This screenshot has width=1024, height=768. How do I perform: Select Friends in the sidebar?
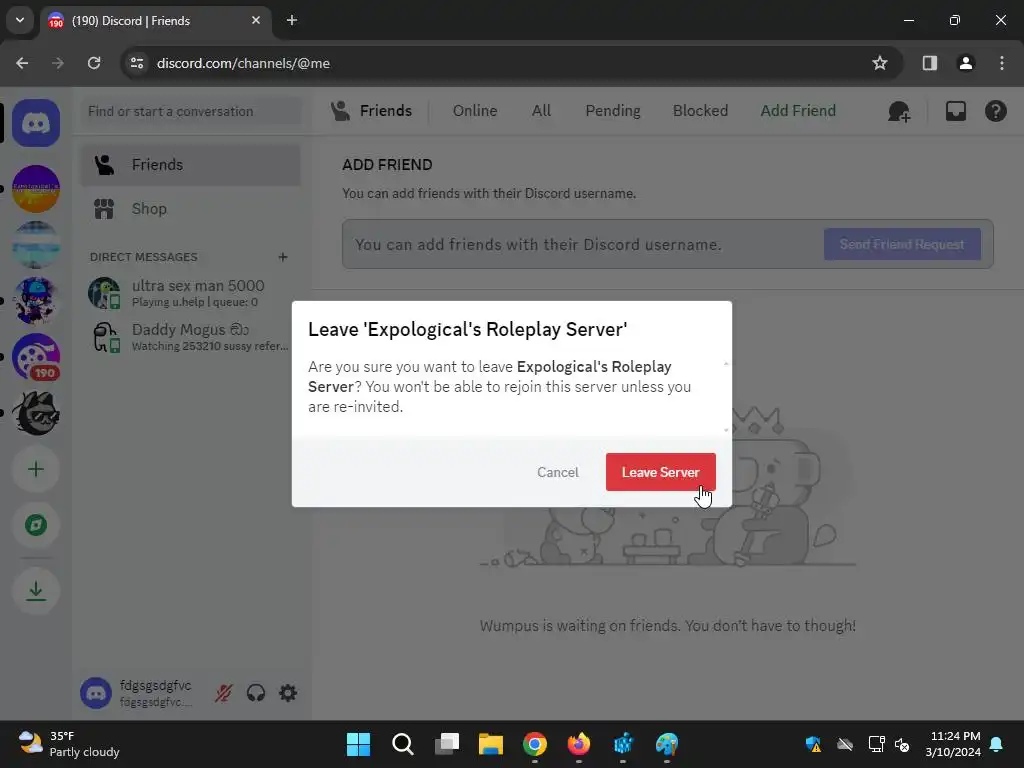pos(191,165)
